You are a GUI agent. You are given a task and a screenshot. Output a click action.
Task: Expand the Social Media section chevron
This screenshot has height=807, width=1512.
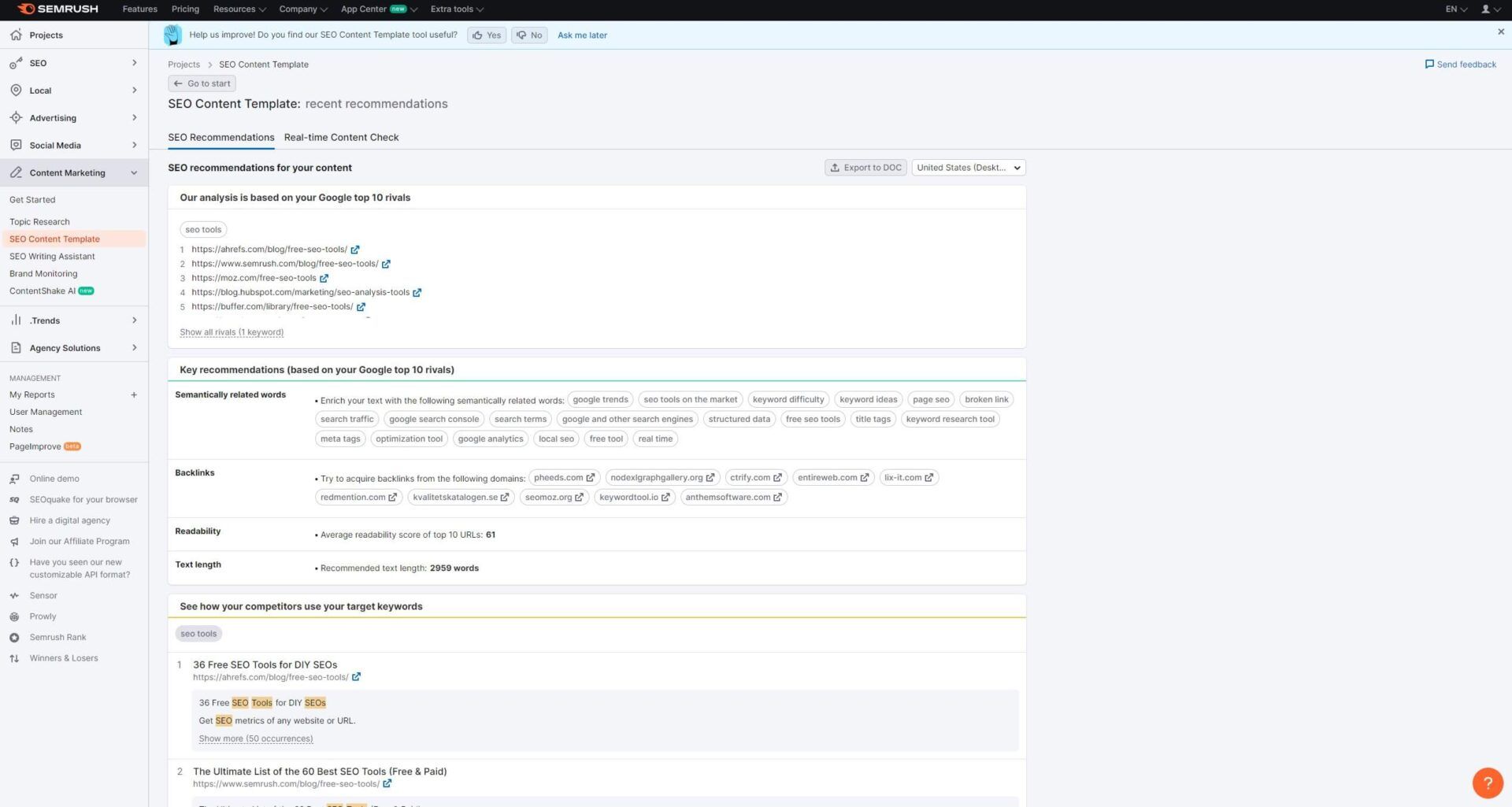tap(135, 146)
